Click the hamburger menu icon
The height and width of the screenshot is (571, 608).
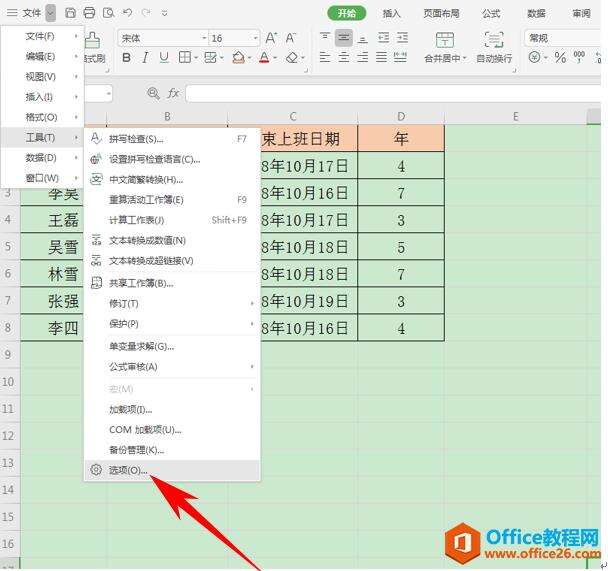[x=12, y=13]
